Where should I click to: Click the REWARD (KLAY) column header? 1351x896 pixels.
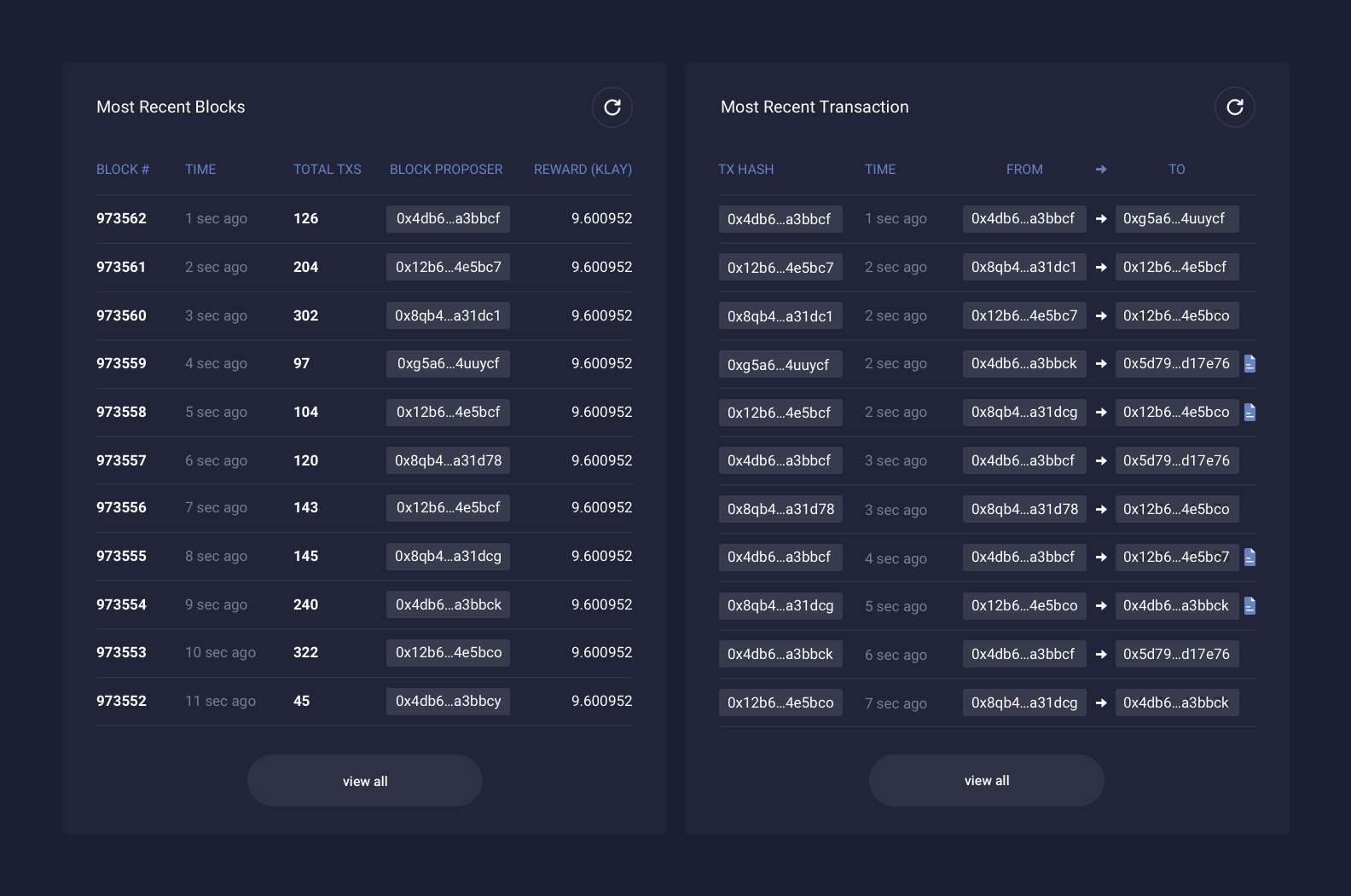(583, 170)
